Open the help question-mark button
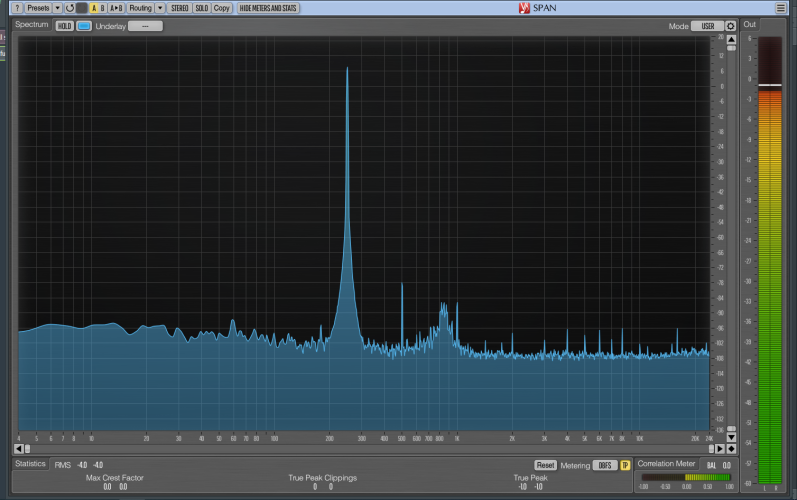The height and width of the screenshot is (500, 797). (x=17, y=8)
